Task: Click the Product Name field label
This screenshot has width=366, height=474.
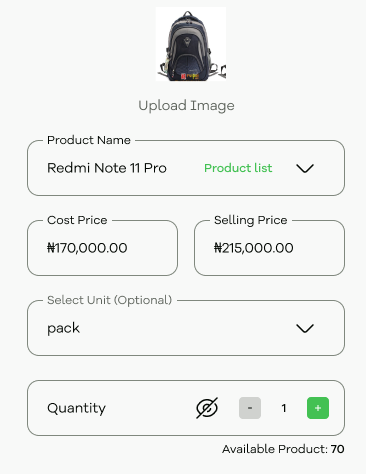Action: pyautogui.click(x=89, y=140)
